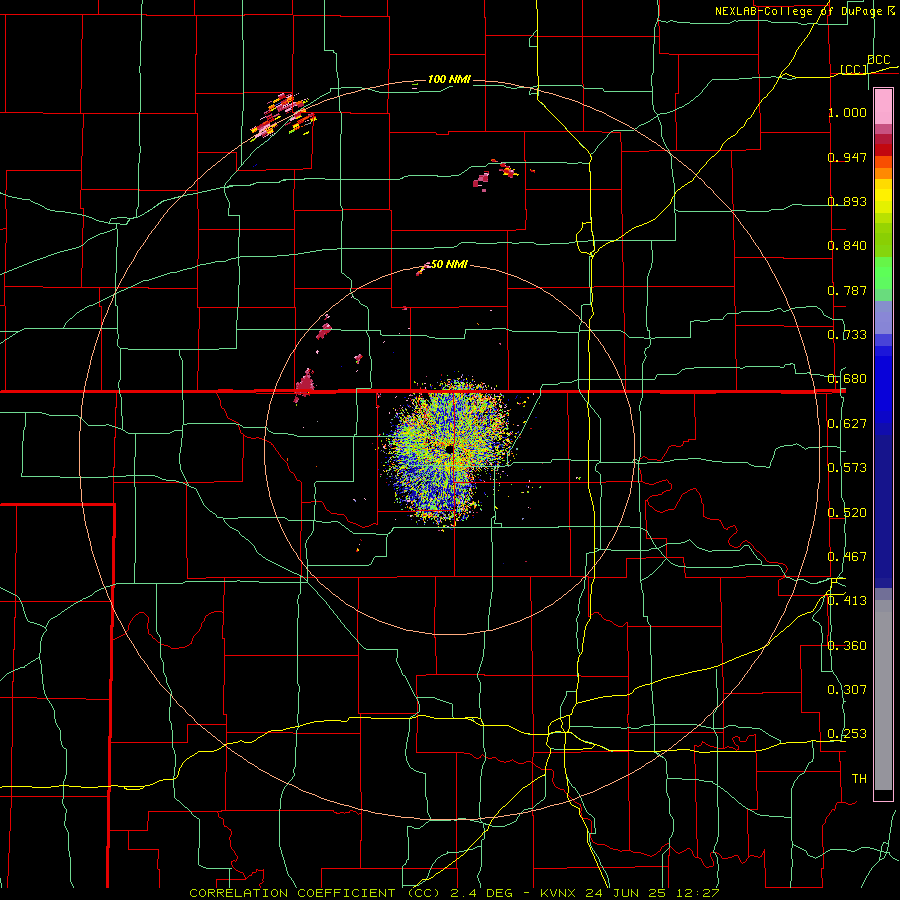Pick the bright green color bar segment
The width and height of the screenshot is (900, 900).
coord(883,273)
